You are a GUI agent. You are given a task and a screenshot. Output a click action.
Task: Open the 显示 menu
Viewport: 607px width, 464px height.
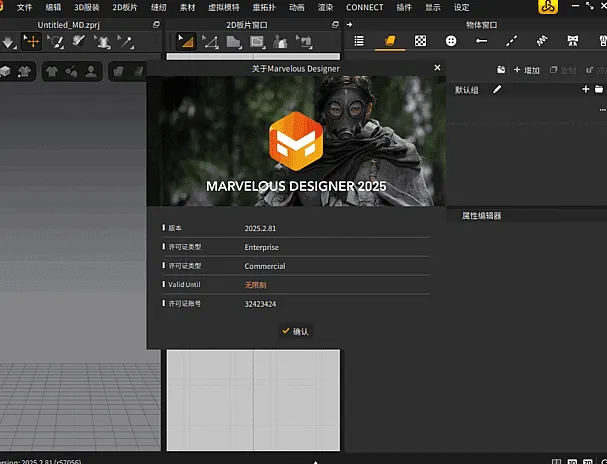pos(432,7)
